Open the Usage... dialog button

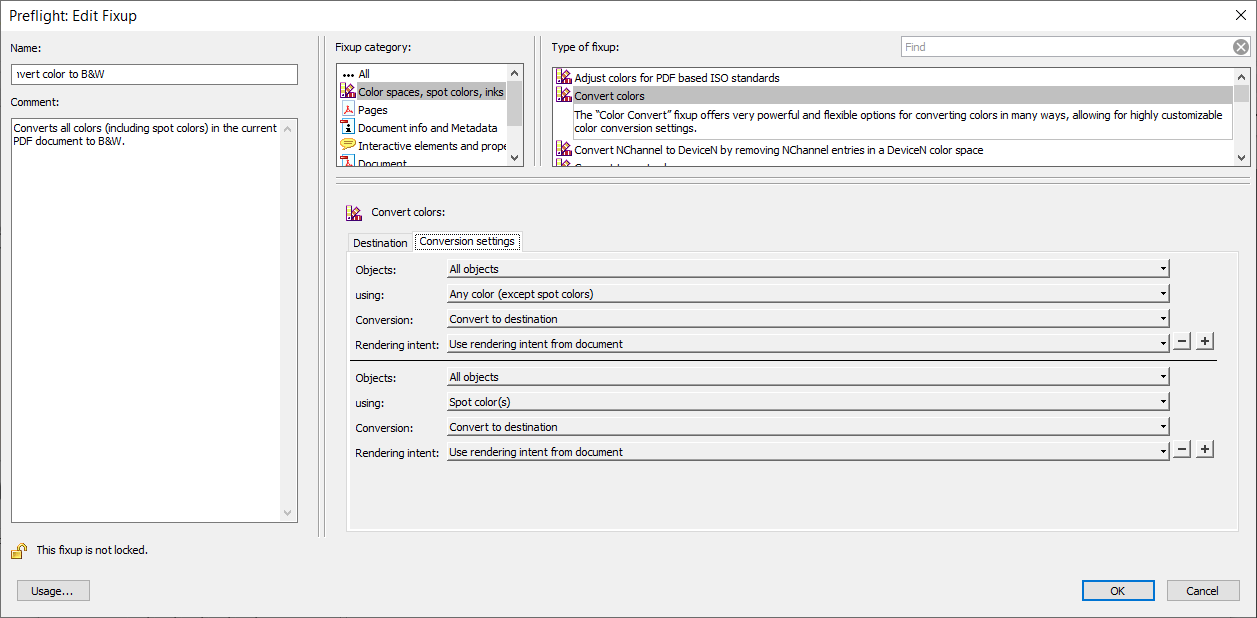[53, 591]
